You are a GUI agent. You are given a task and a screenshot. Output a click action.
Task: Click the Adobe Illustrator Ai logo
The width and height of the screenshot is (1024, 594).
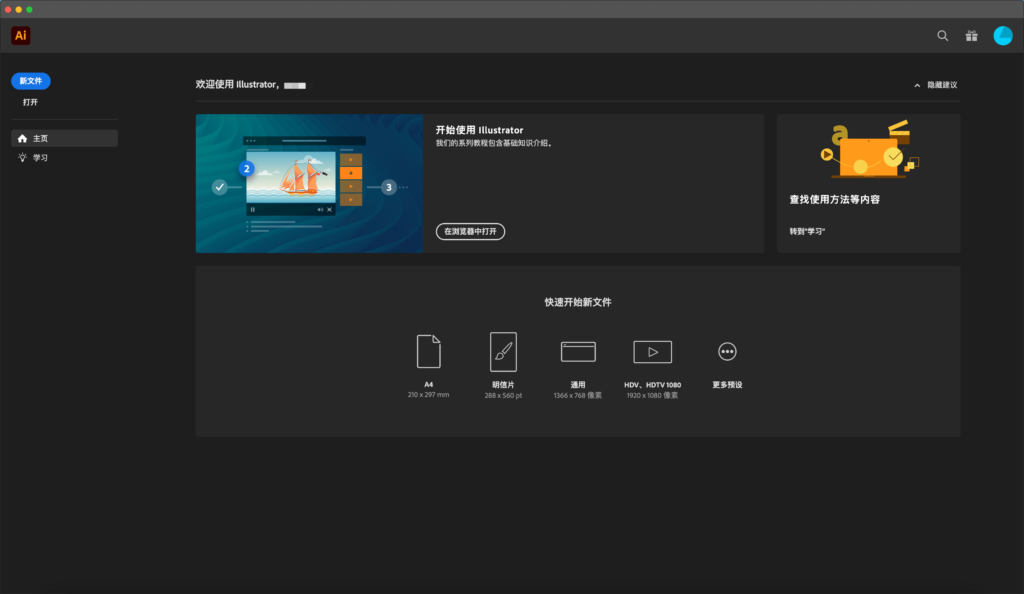21,35
